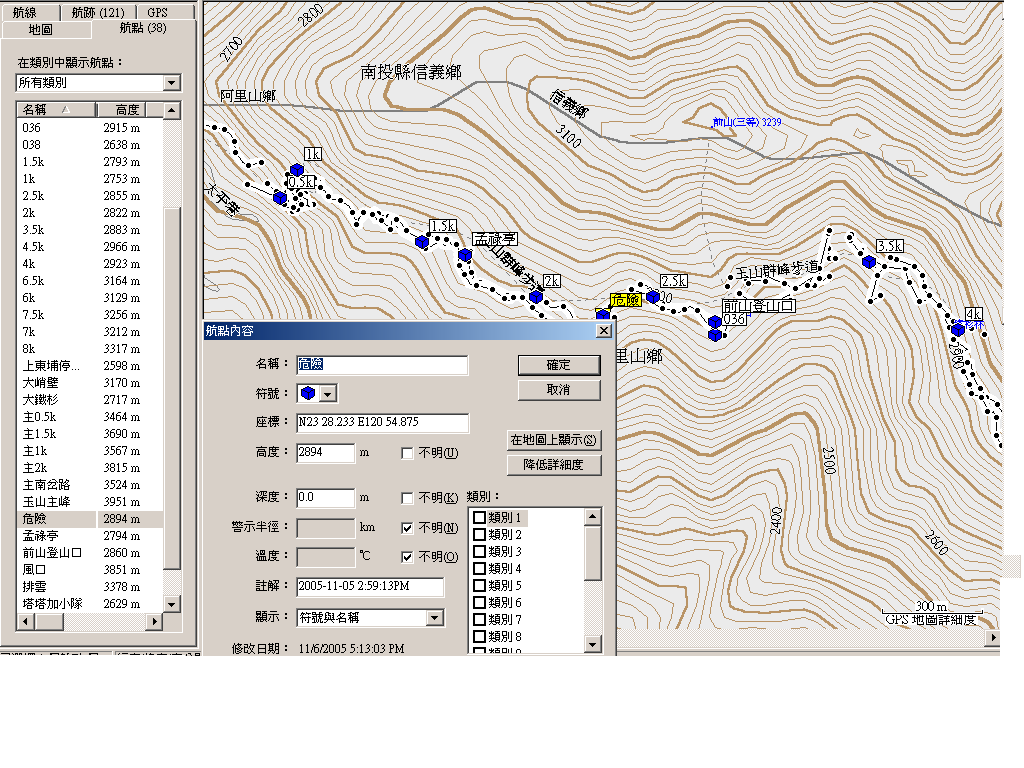Click the map horizontal scroll-right arrow
Screen dimensions: 1024x768
[993, 637]
